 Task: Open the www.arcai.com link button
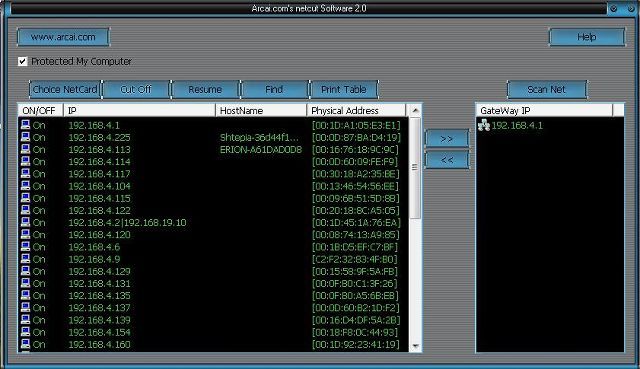[63, 37]
